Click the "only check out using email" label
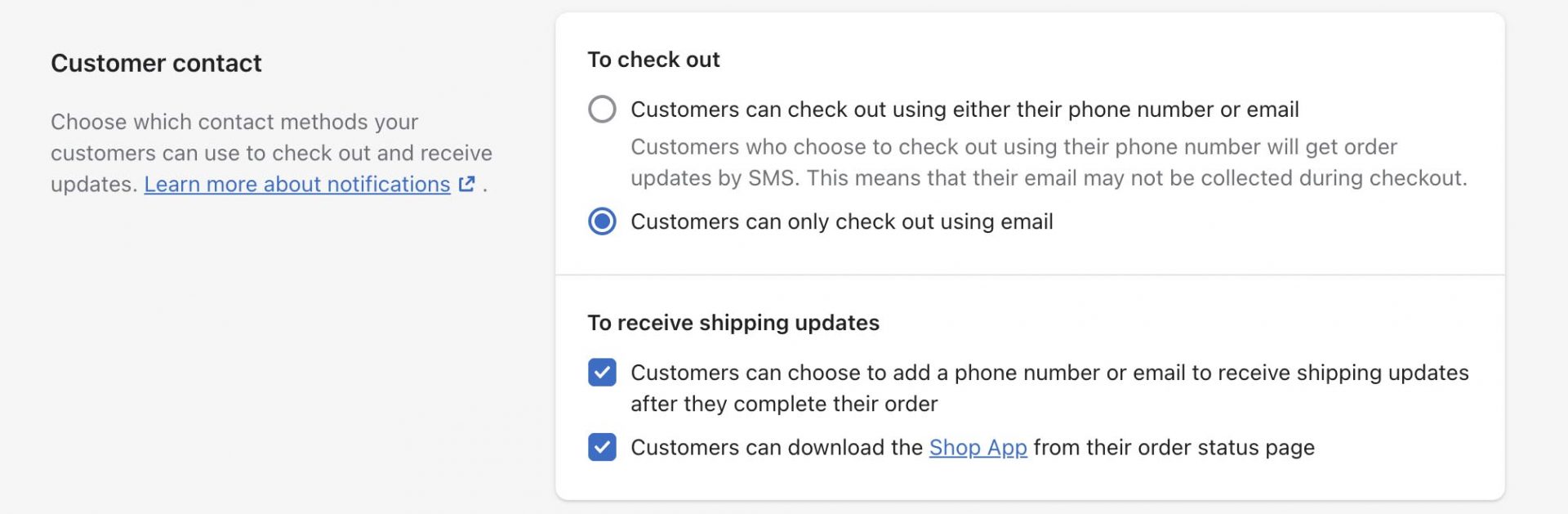The height and width of the screenshot is (514, 1568). (x=841, y=221)
